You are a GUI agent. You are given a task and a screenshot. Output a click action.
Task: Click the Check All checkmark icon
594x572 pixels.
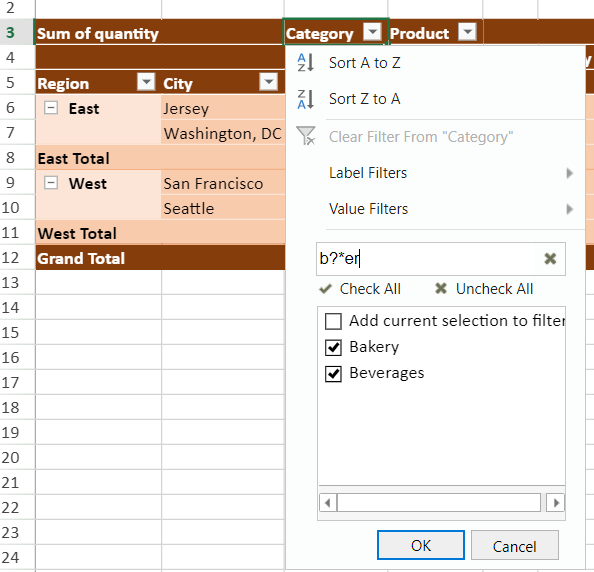coord(325,289)
